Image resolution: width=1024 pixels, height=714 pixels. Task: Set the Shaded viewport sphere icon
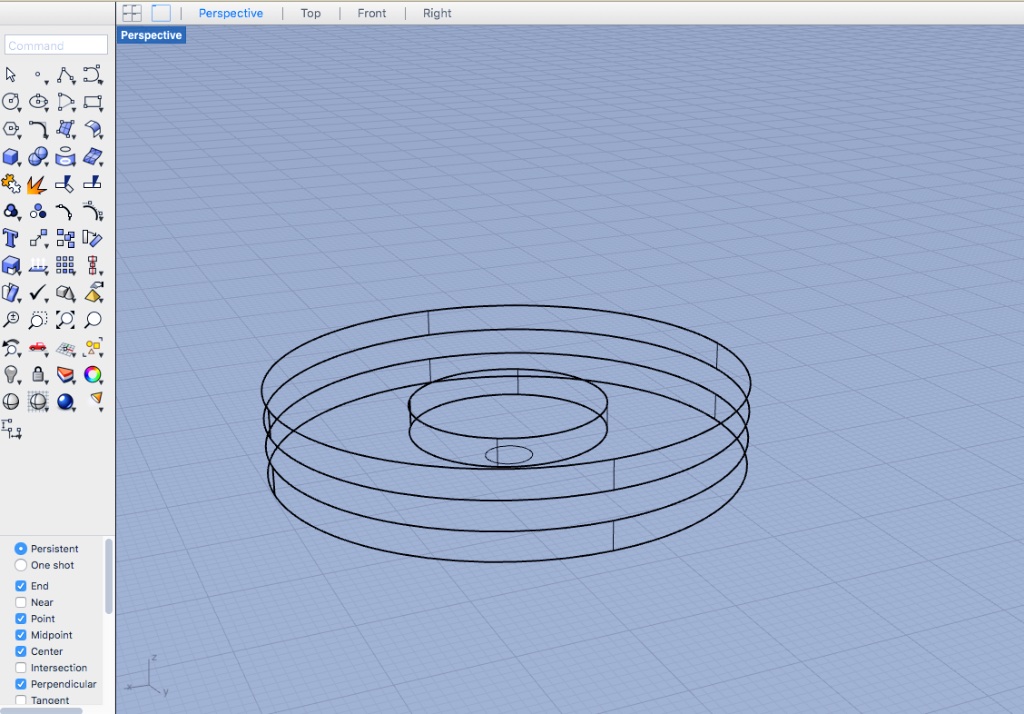point(11,402)
